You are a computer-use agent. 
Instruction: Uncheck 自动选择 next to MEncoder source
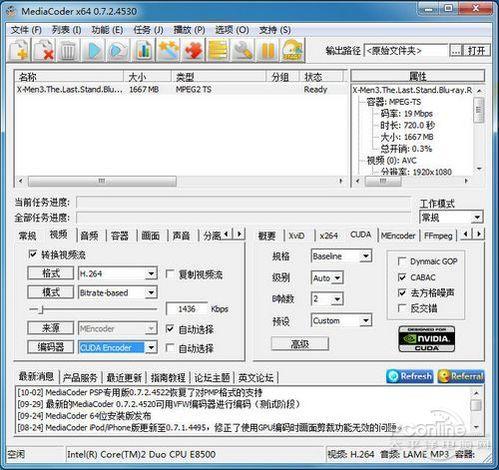coord(170,329)
